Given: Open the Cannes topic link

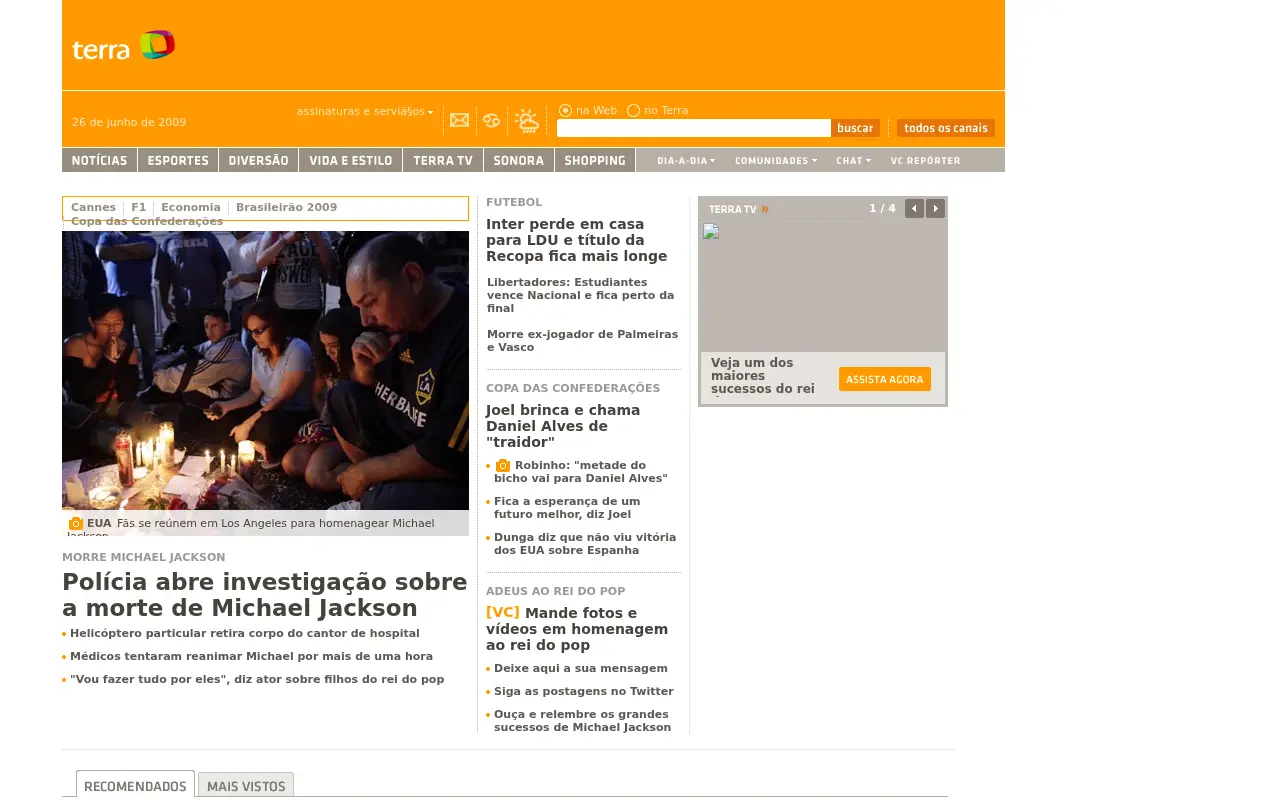Looking at the screenshot, I should pyautogui.click(x=93, y=207).
